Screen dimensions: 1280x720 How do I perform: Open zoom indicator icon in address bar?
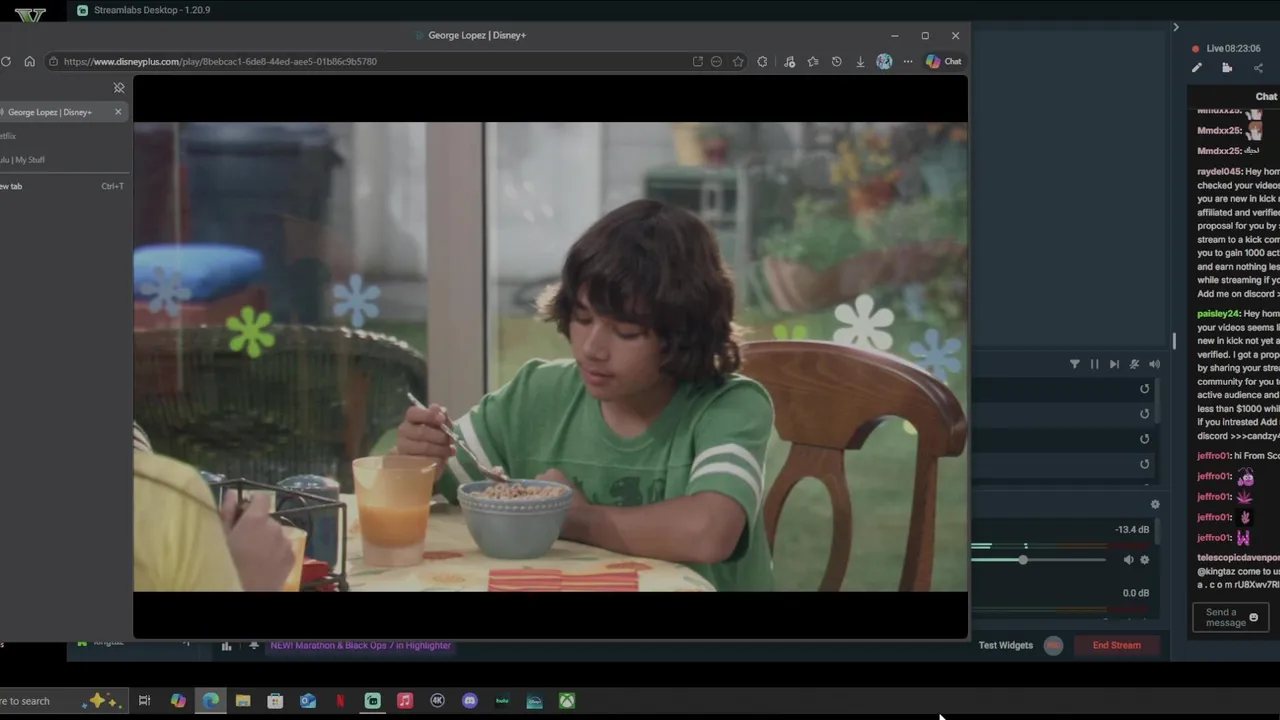click(x=716, y=61)
